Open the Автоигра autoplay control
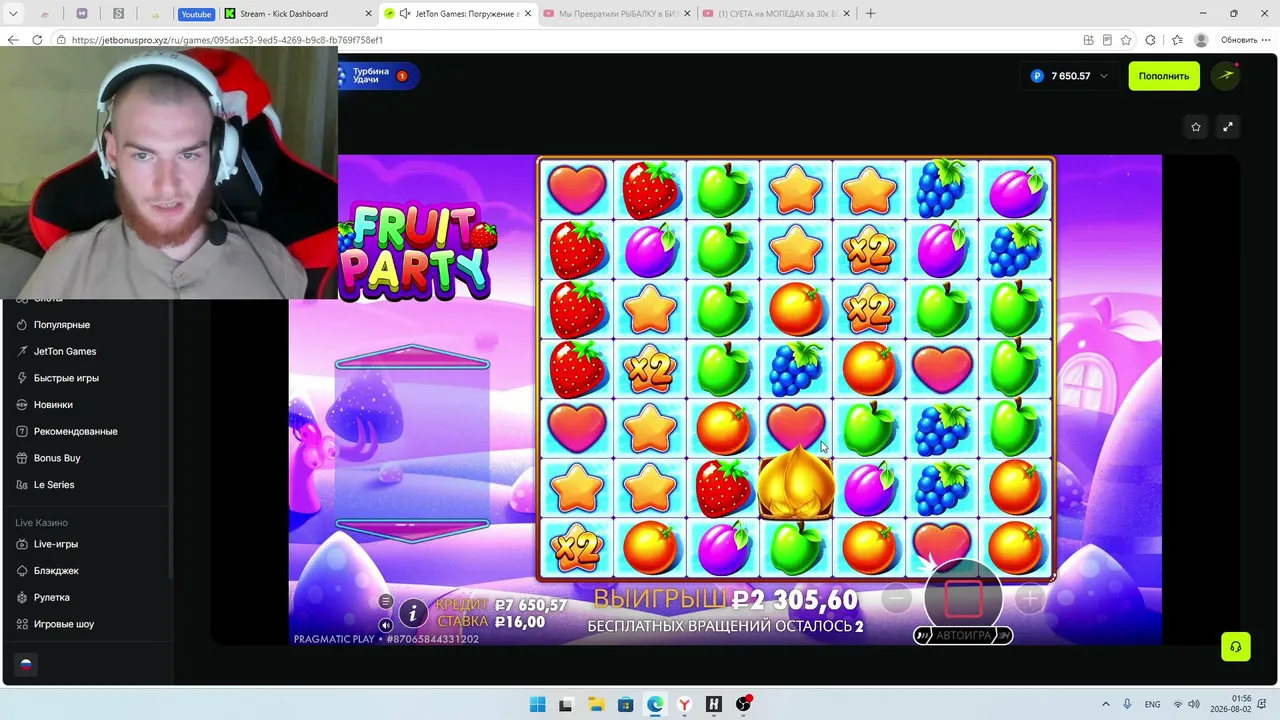 point(963,635)
